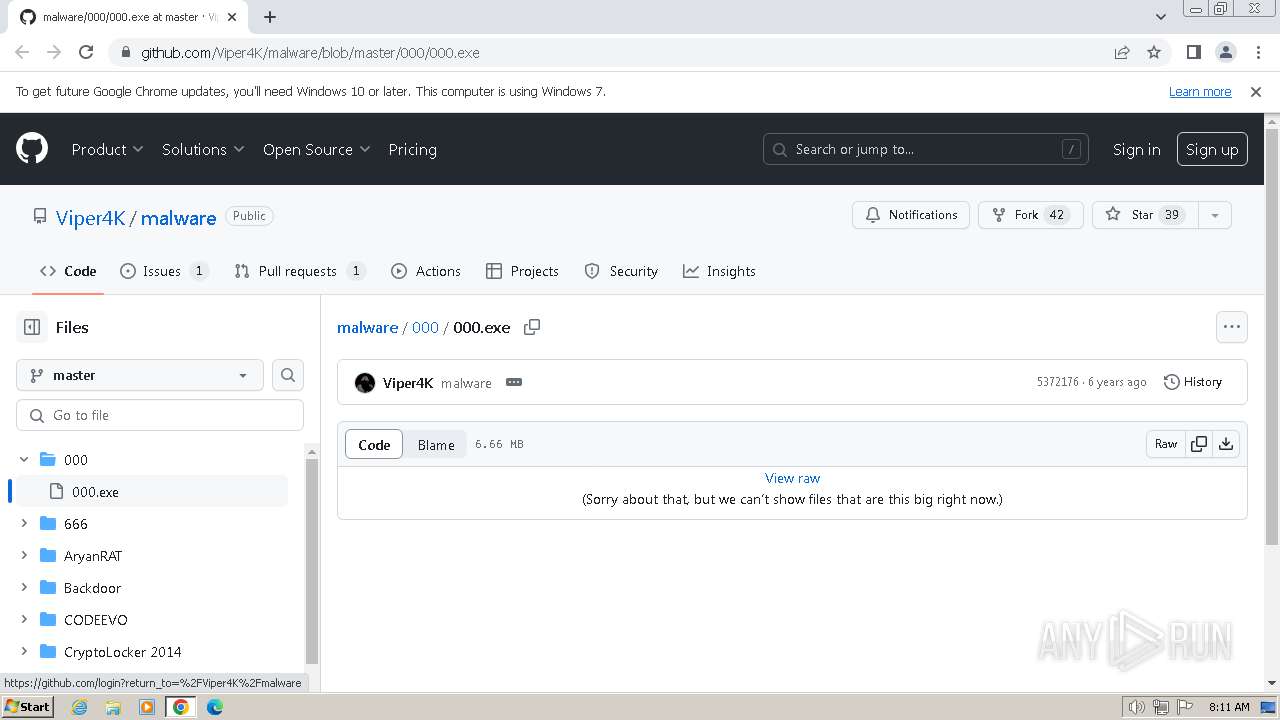Image resolution: width=1280 pixels, height=720 pixels.
Task: Expand the Backdoor folder
Action: tap(25, 587)
